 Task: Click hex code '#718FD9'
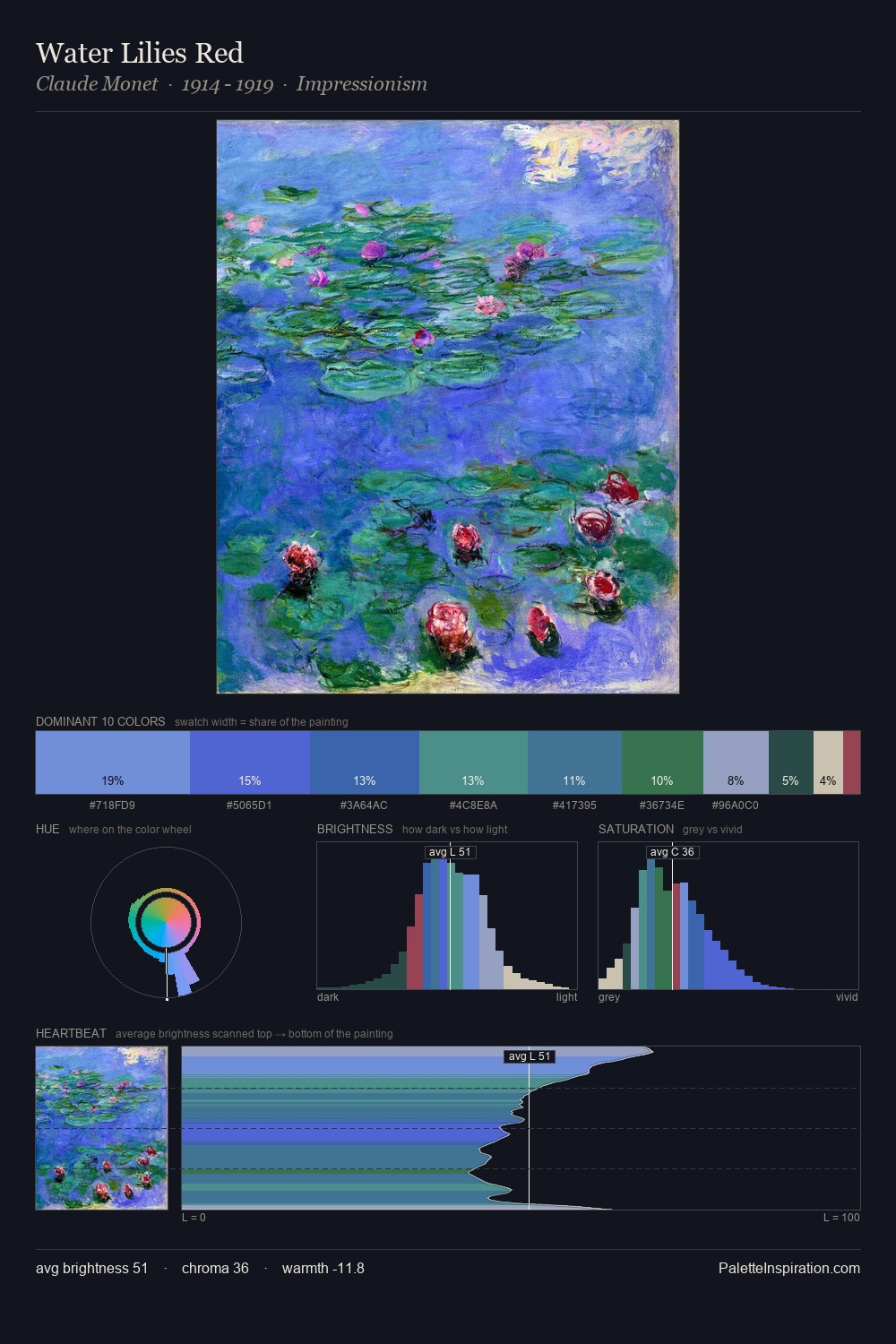pos(112,806)
